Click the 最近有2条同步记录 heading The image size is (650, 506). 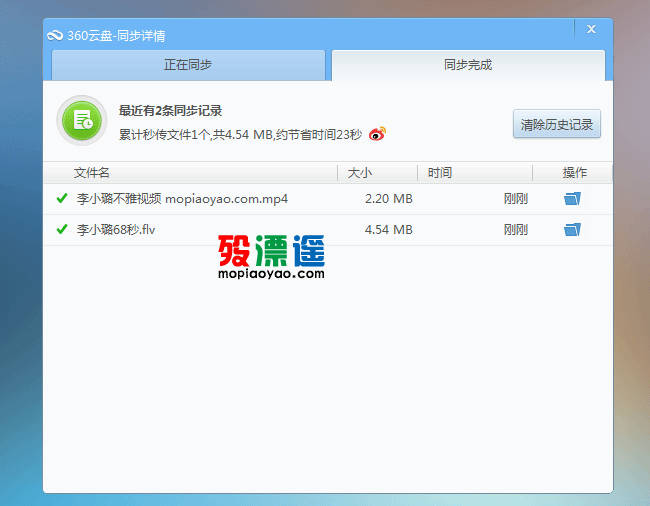(x=170, y=111)
